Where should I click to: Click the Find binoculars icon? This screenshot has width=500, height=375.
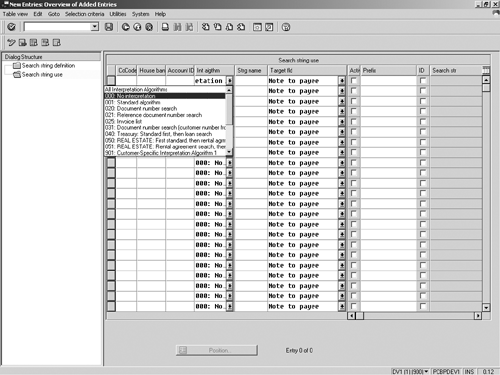pyautogui.click(x=177, y=27)
